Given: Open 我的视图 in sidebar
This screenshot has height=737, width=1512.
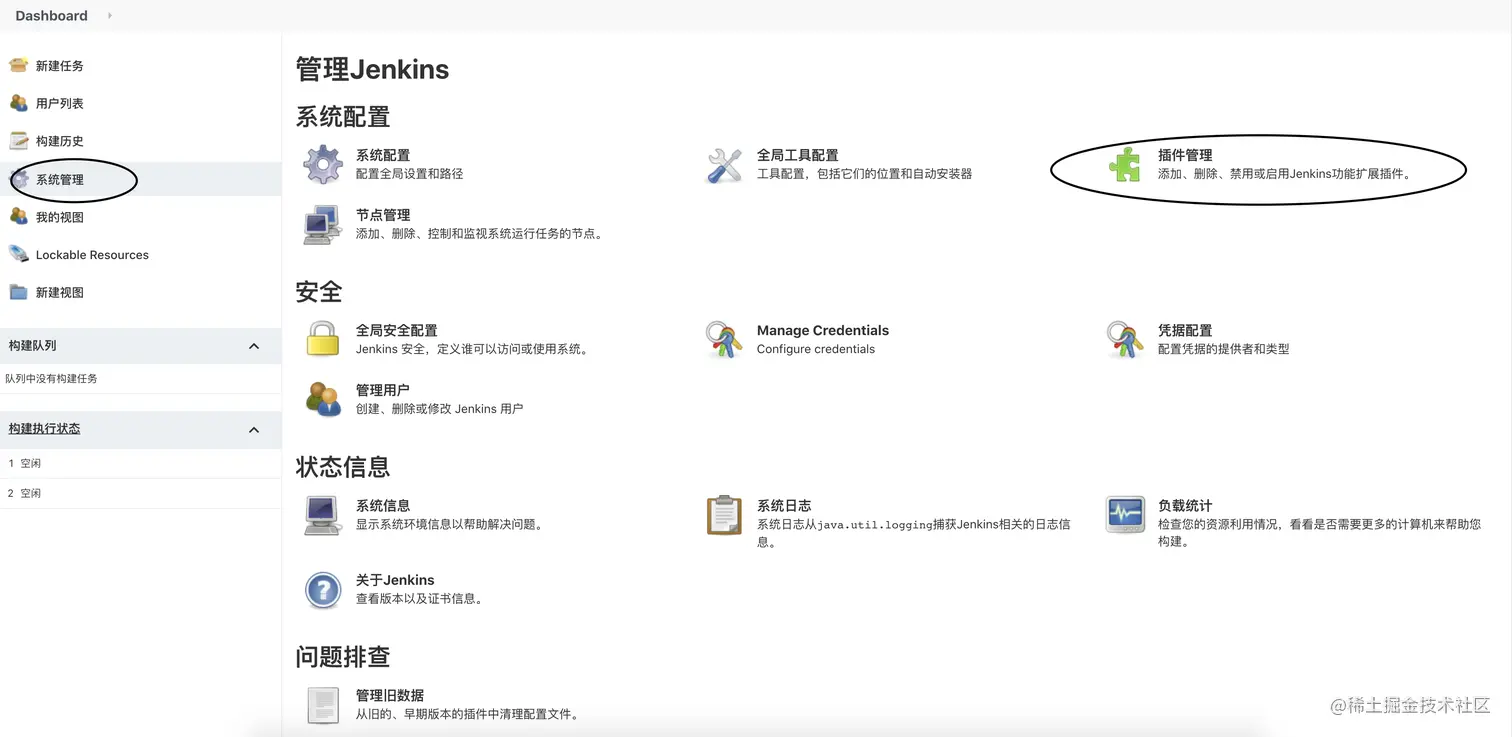Looking at the screenshot, I should click(60, 217).
